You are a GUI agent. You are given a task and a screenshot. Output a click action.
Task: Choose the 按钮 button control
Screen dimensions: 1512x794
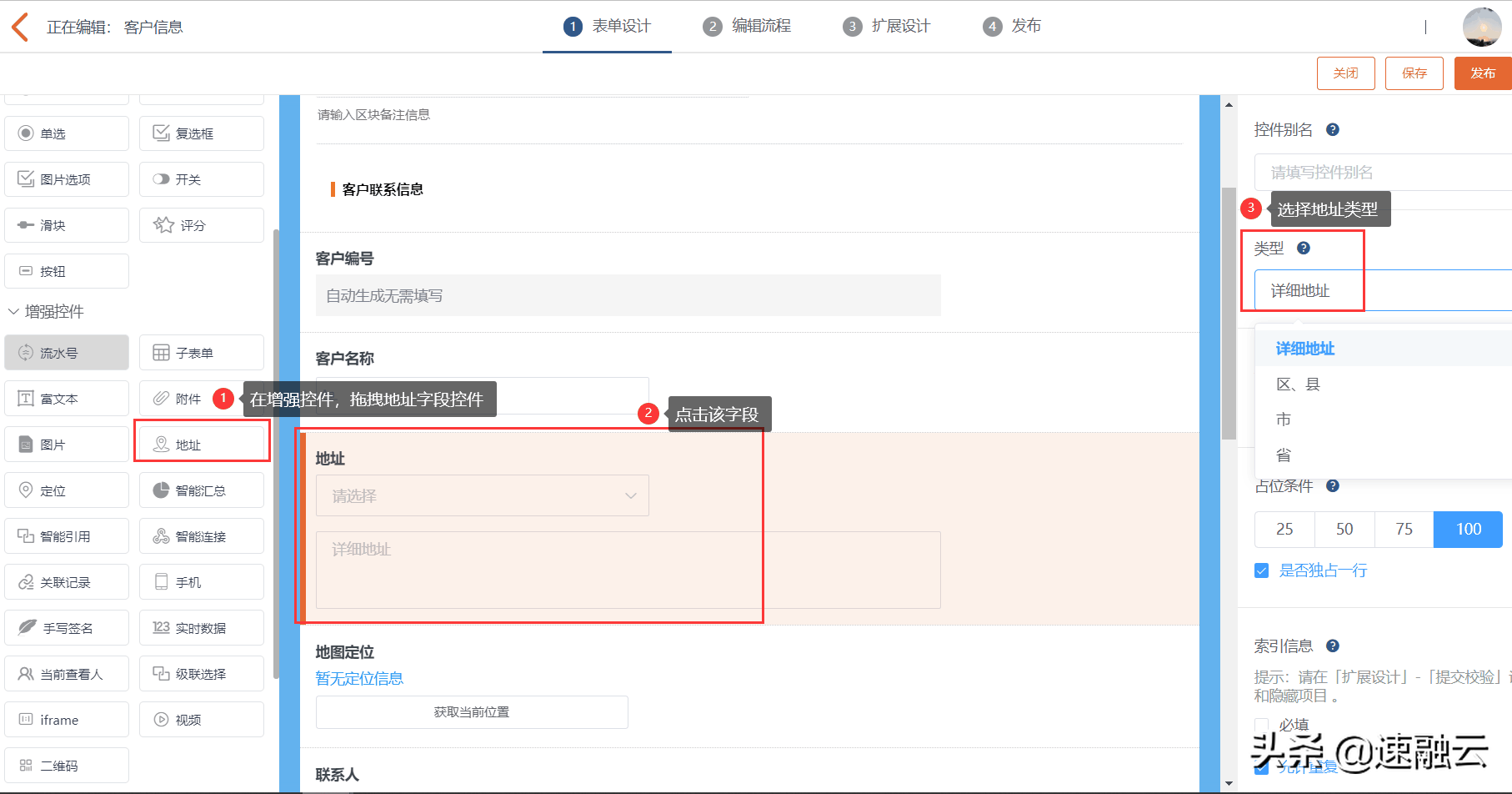[x=67, y=271]
